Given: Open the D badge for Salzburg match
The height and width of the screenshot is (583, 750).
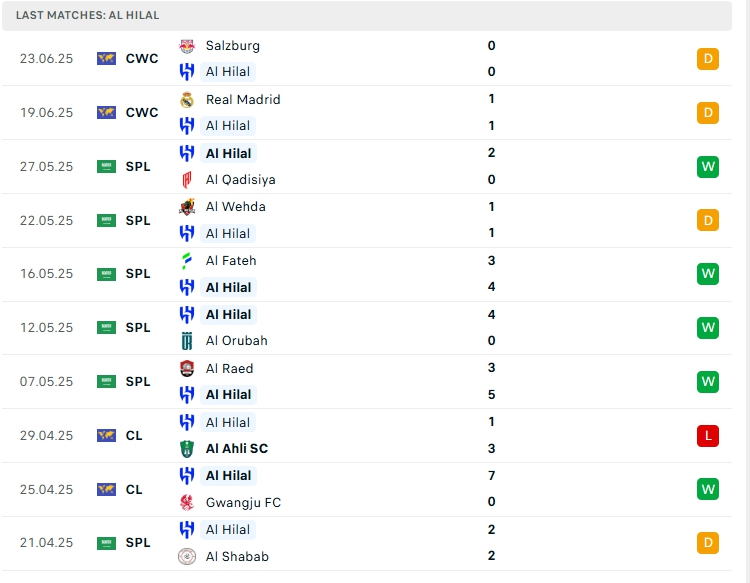Looking at the screenshot, I should tap(708, 59).
